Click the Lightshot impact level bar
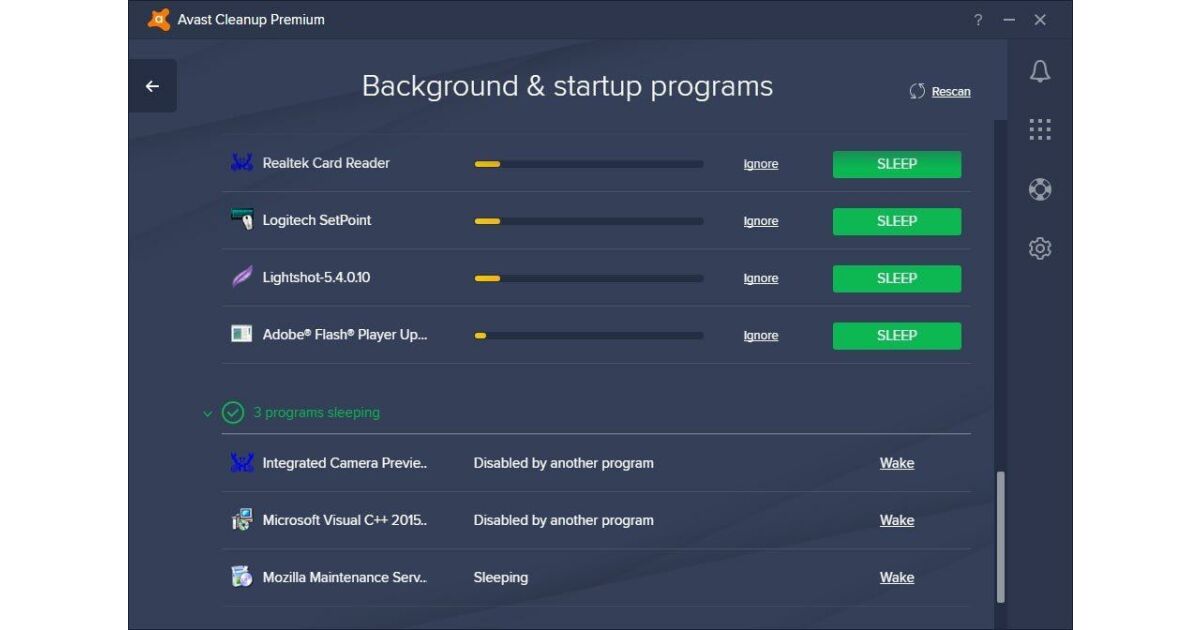The image size is (1200, 630). [x=588, y=278]
